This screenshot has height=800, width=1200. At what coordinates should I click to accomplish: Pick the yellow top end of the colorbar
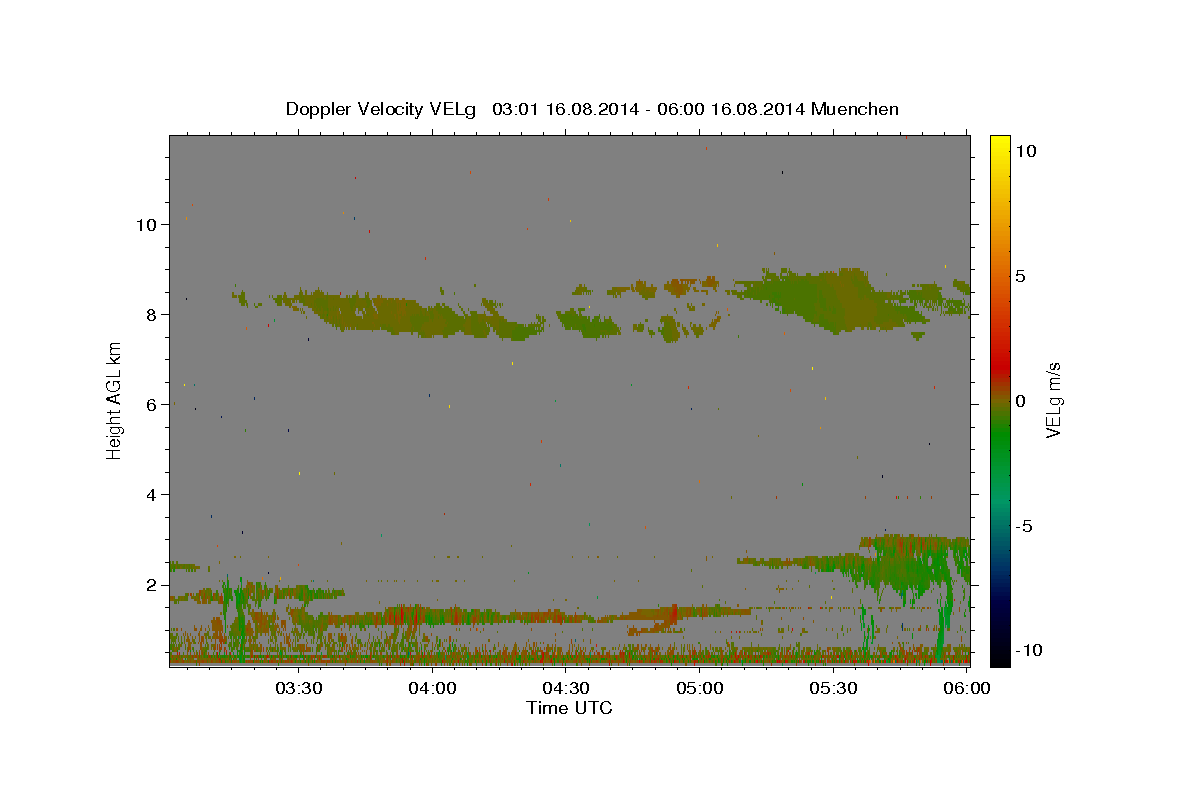999,141
